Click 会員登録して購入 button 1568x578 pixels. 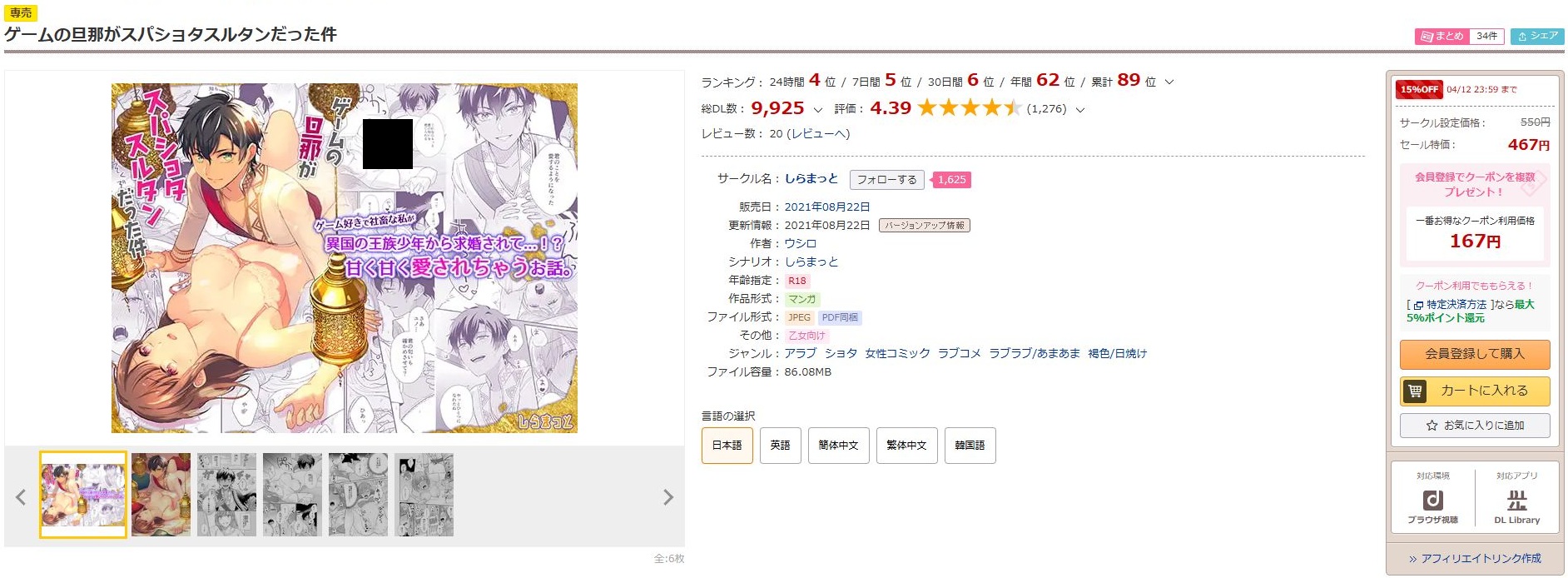coord(1475,354)
